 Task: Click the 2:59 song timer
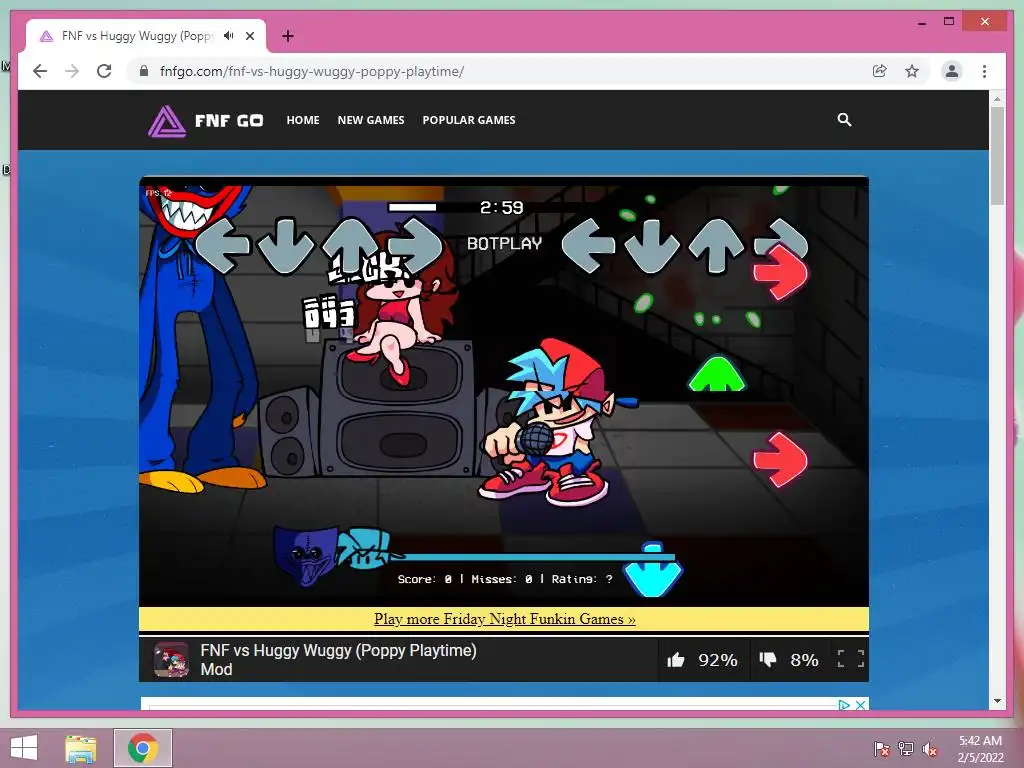click(x=502, y=208)
